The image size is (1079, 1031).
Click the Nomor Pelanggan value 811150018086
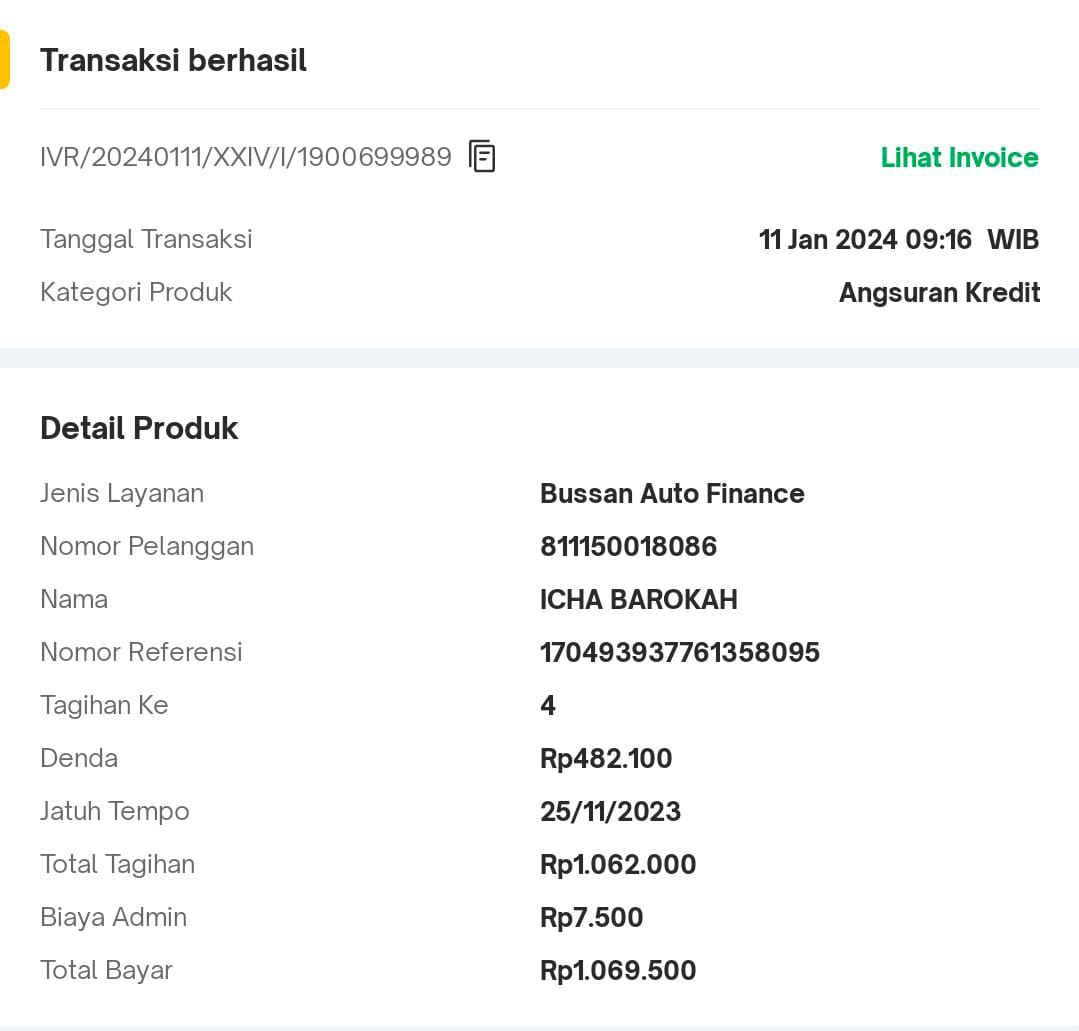point(628,546)
